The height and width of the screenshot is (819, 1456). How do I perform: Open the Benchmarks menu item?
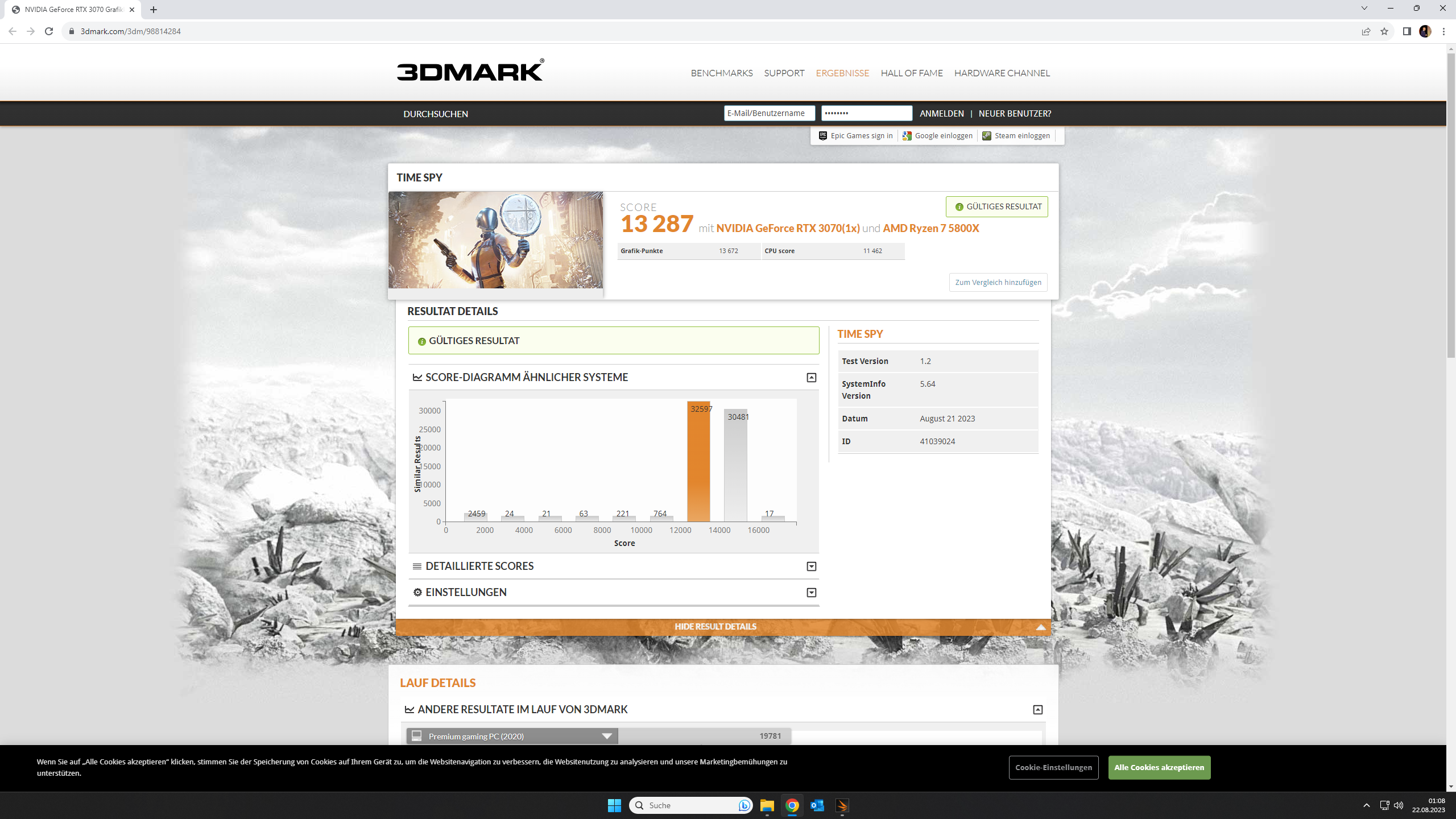(721, 73)
